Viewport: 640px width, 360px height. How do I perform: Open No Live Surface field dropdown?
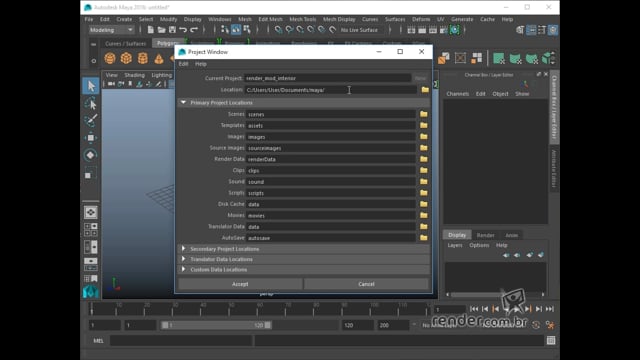360,30
